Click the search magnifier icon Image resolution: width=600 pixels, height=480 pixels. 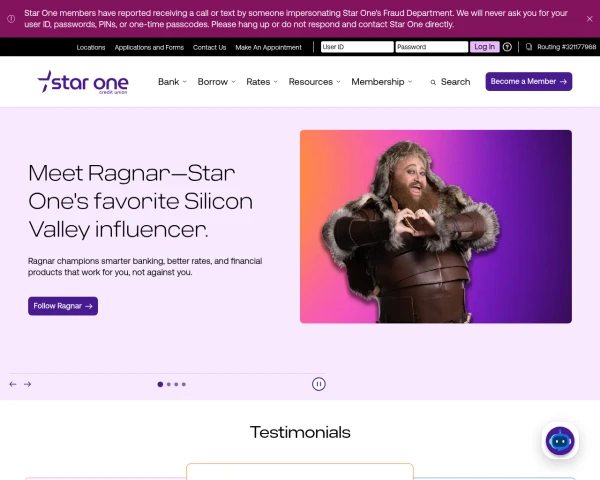(433, 82)
